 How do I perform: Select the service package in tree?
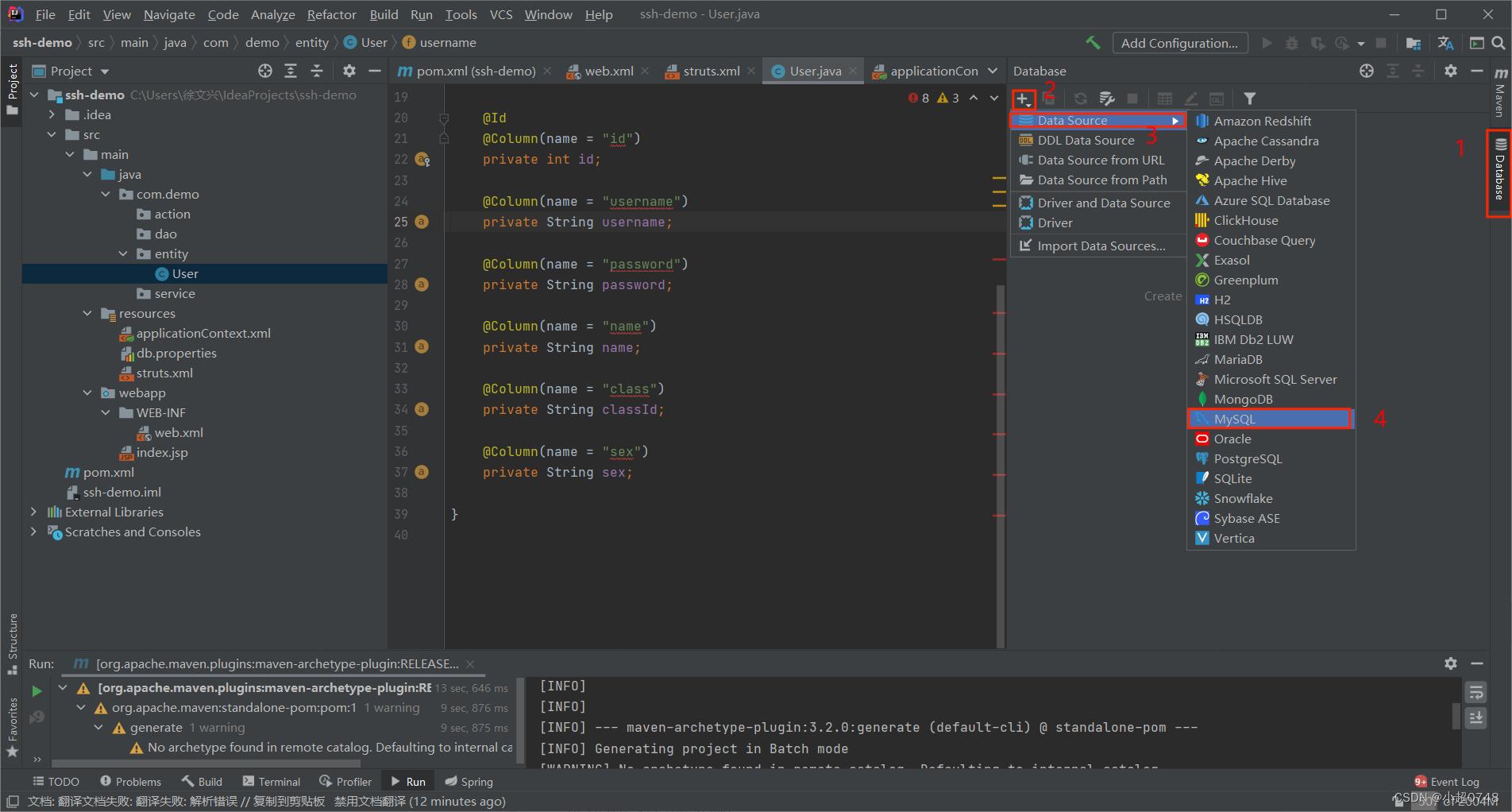pos(175,293)
